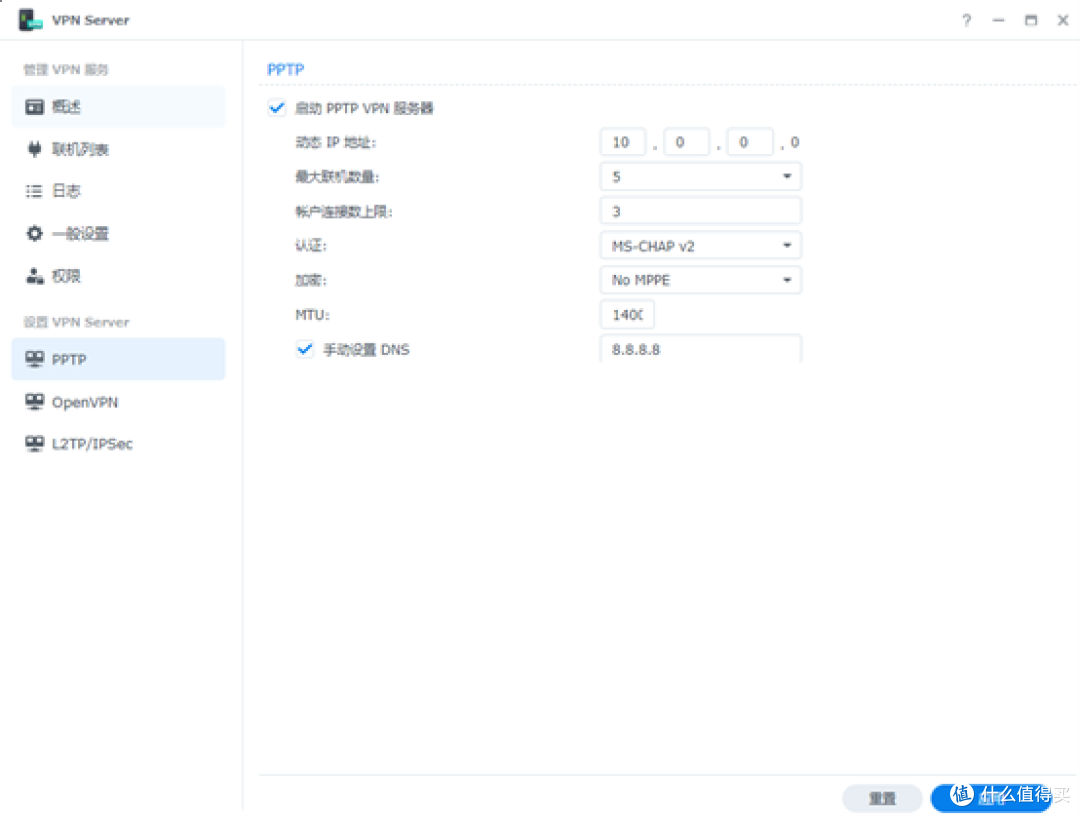This screenshot has width=1080, height=817.
Task: Click the blue apply button
Action: (990, 798)
